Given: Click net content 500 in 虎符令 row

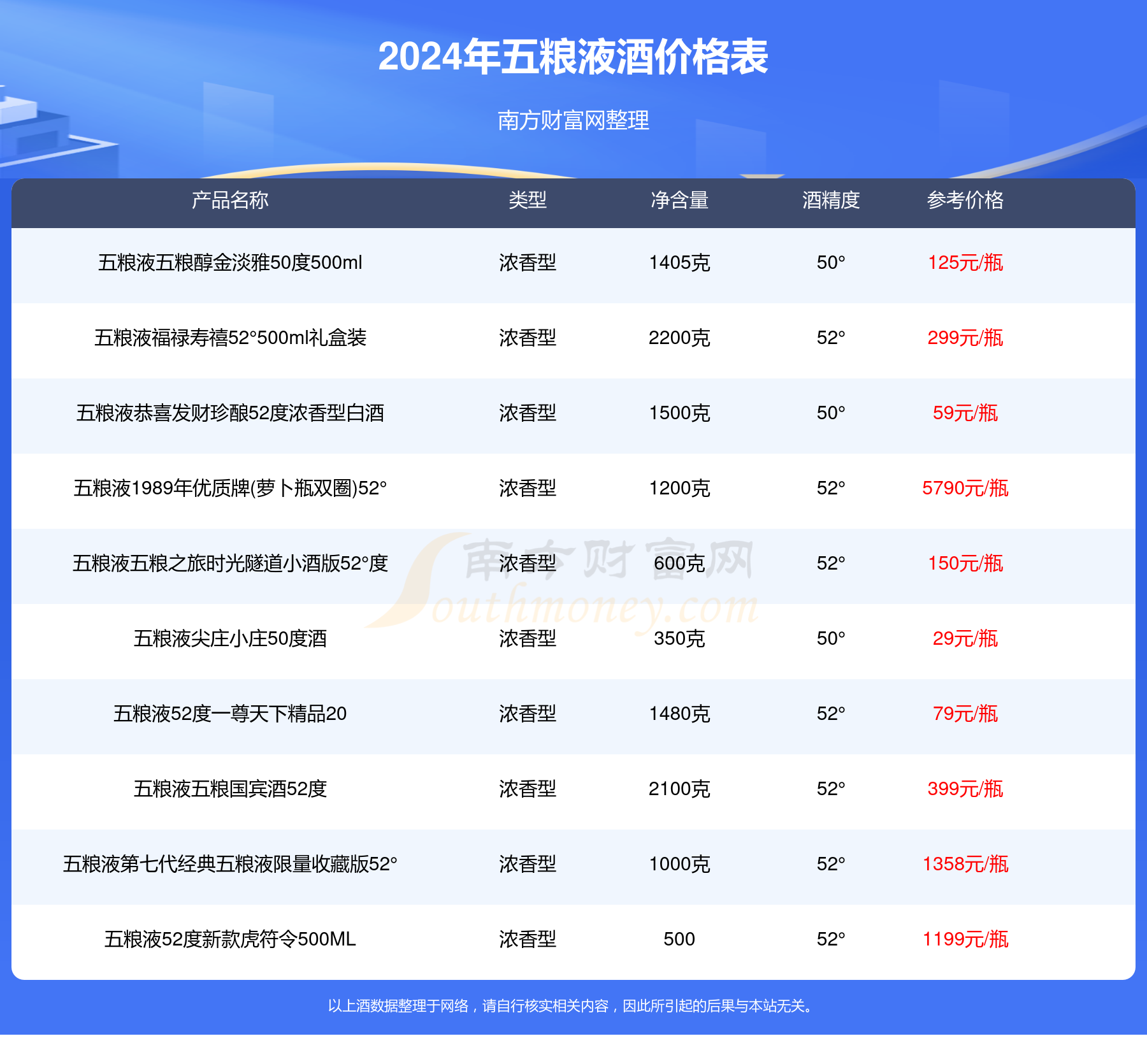Looking at the screenshot, I should [x=679, y=939].
